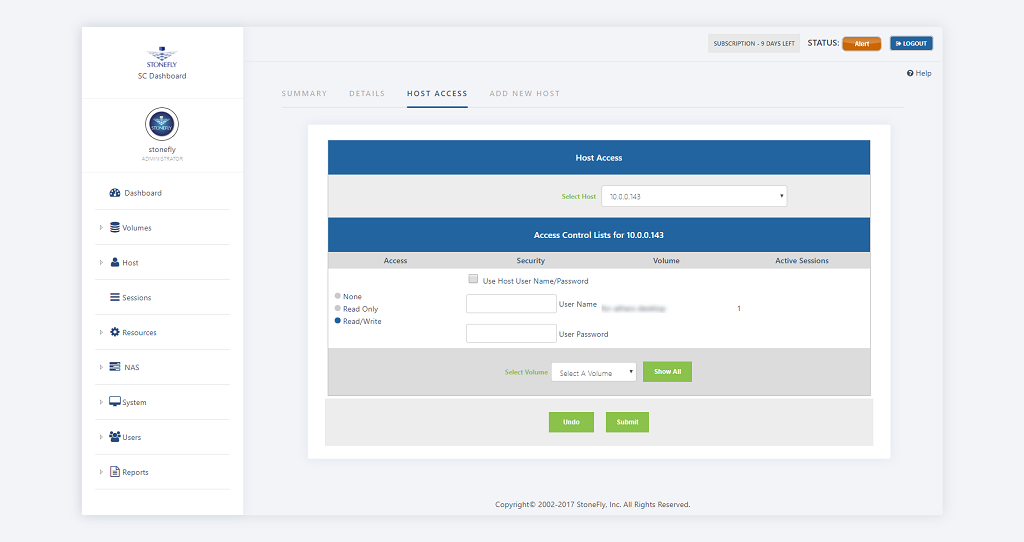Click the User Name input field
1024x542 pixels.
pos(511,304)
